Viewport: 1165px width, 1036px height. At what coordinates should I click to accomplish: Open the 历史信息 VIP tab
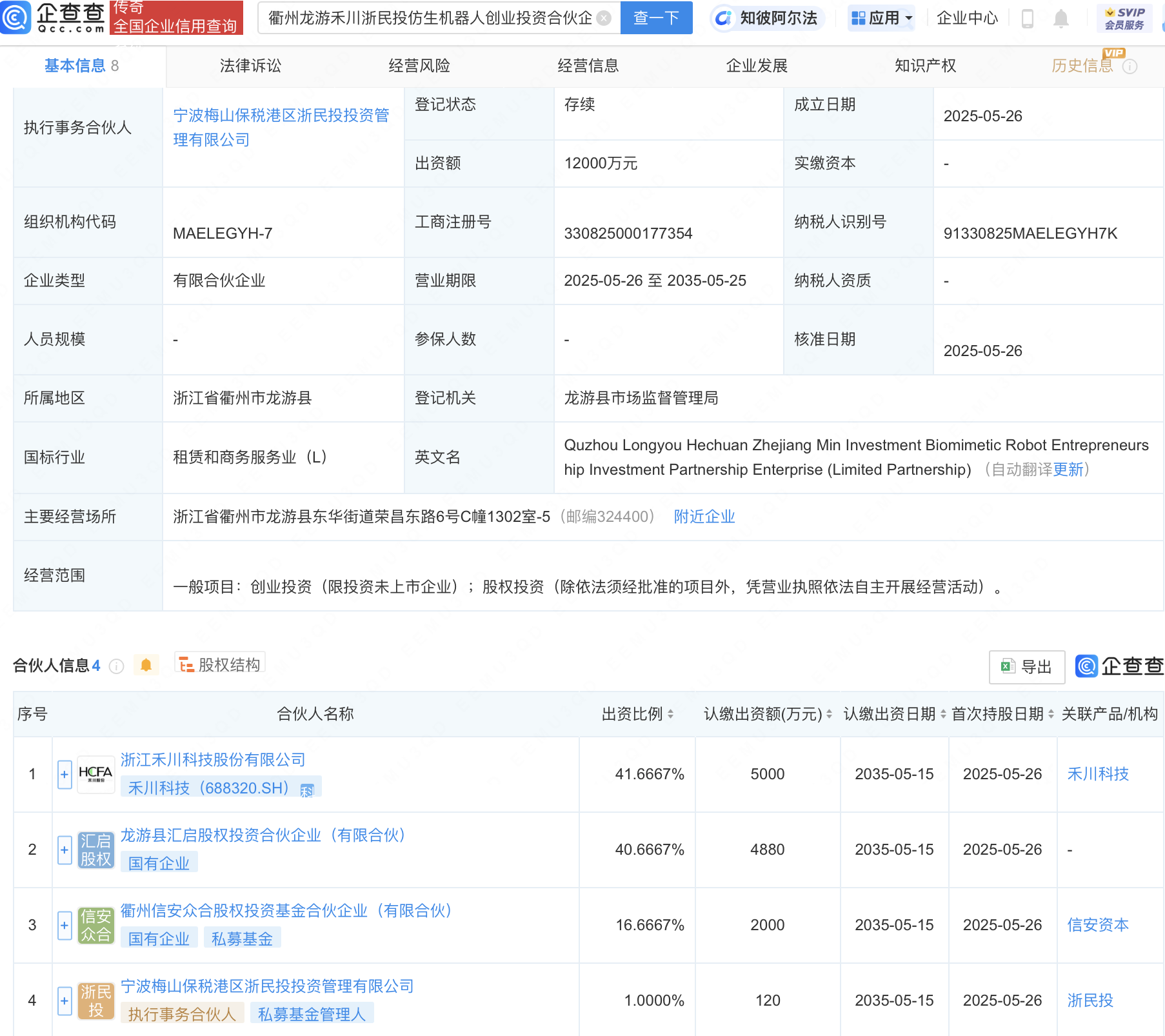click(1083, 66)
